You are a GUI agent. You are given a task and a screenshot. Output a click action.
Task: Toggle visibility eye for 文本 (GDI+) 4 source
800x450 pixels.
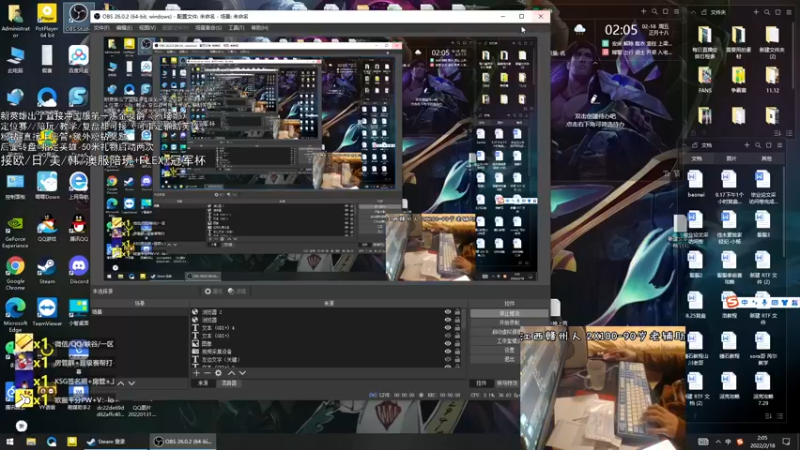[x=447, y=328]
